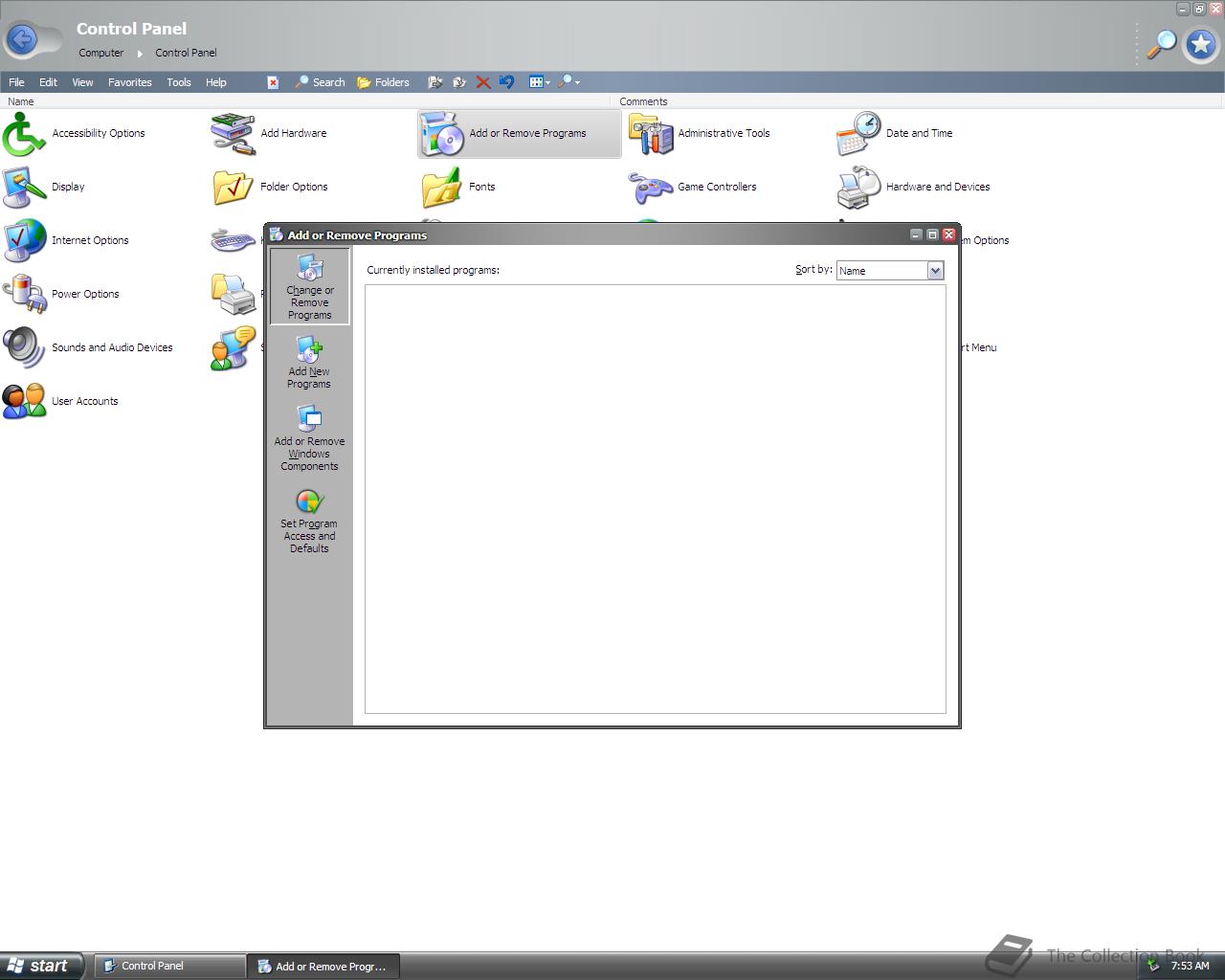Image resolution: width=1225 pixels, height=980 pixels.
Task: Toggle the Folders pane button
Action: (x=383, y=82)
